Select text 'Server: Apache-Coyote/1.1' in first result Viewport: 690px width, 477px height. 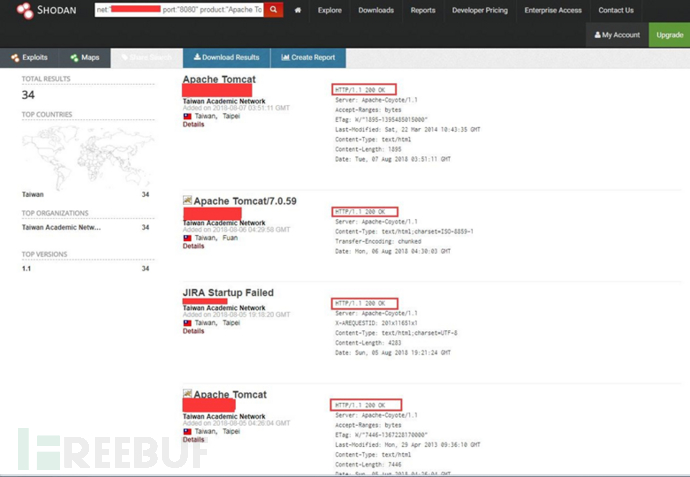(376, 100)
